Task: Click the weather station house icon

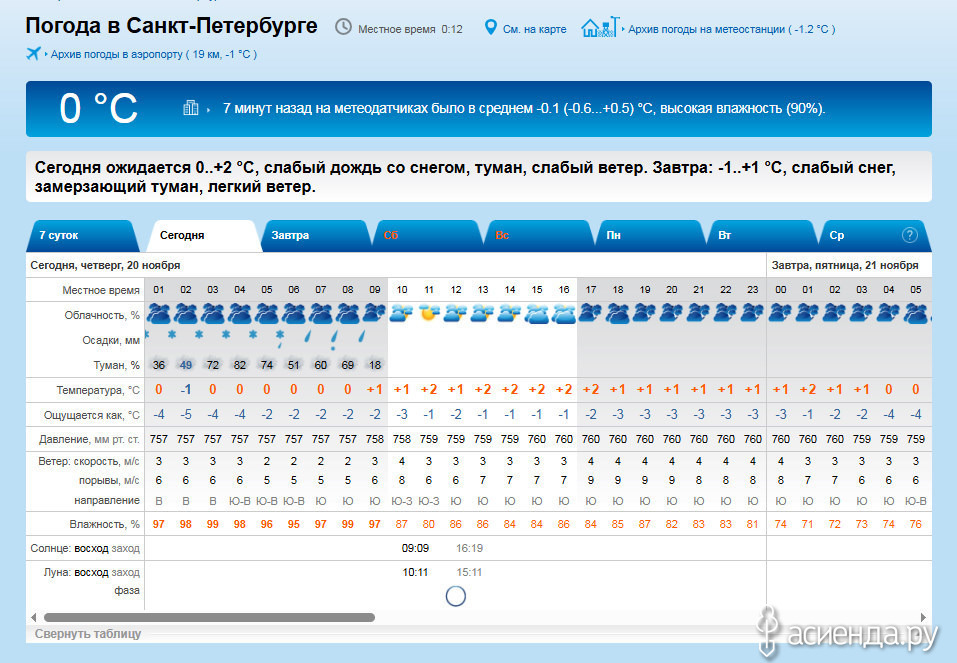Action: 599,27
